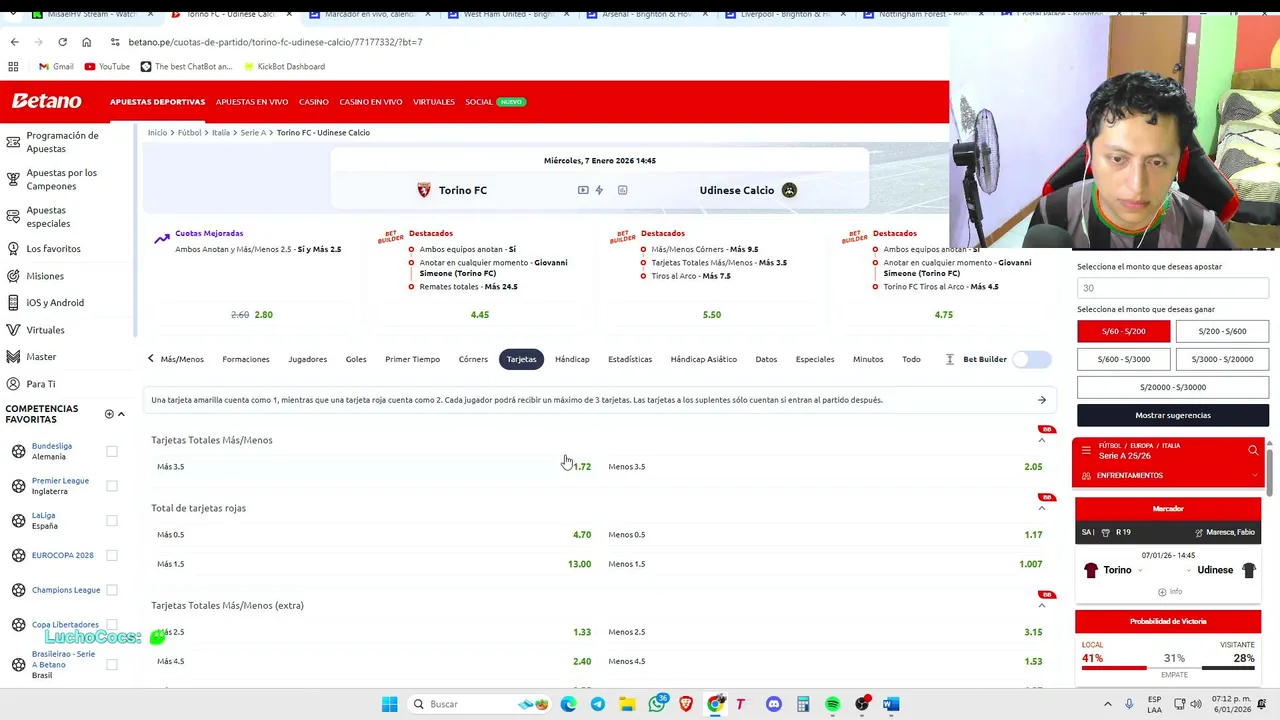This screenshot has width=1280, height=720.
Task: Open Discord from the taskbar
Action: pyautogui.click(x=773, y=704)
